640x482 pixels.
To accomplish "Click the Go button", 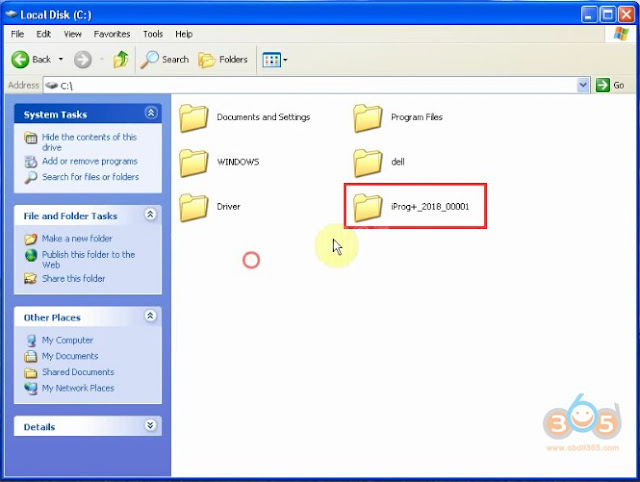I will tap(610, 85).
